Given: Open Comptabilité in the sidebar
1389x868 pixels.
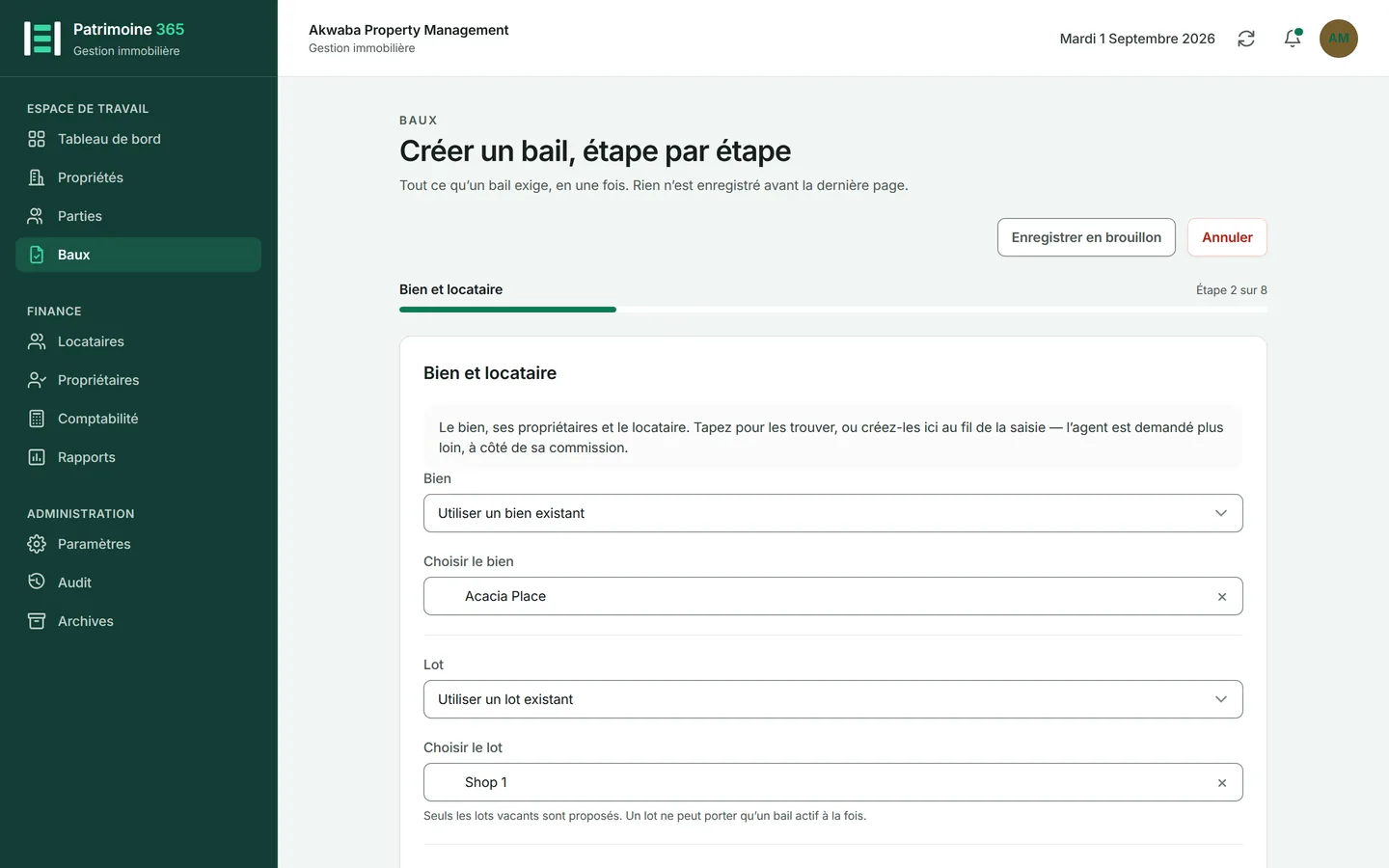Looking at the screenshot, I should pos(138,419).
